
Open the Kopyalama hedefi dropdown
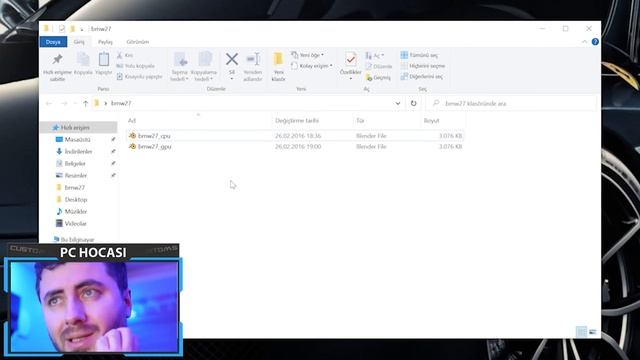[x=204, y=79]
